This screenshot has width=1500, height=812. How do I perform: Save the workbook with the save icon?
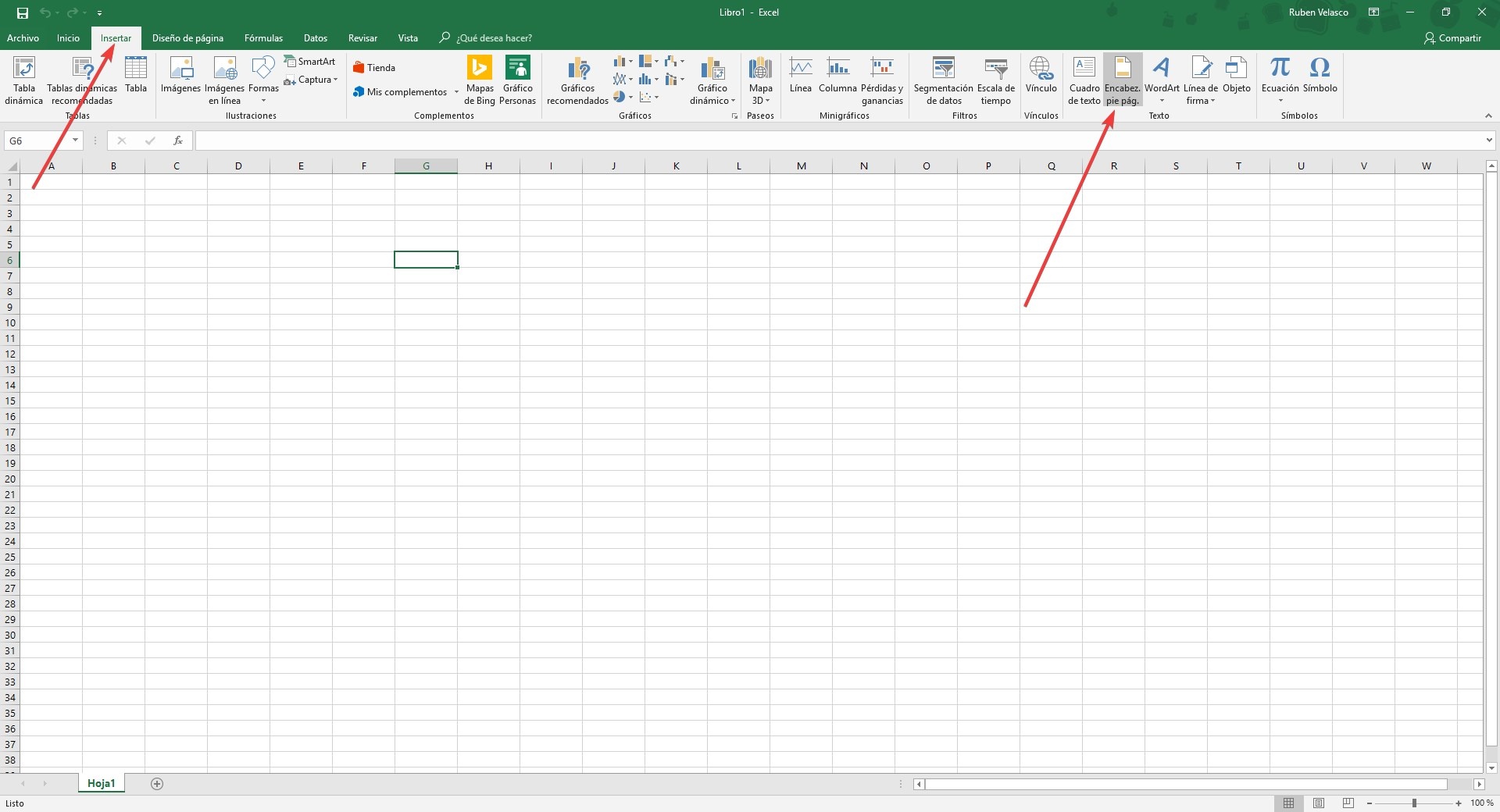tap(23, 12)
